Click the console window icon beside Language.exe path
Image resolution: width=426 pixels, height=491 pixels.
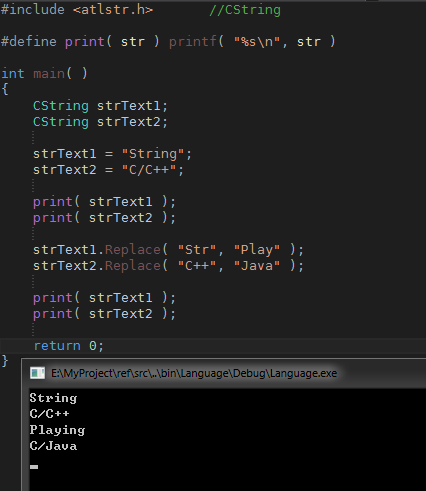tap(37, 373)
